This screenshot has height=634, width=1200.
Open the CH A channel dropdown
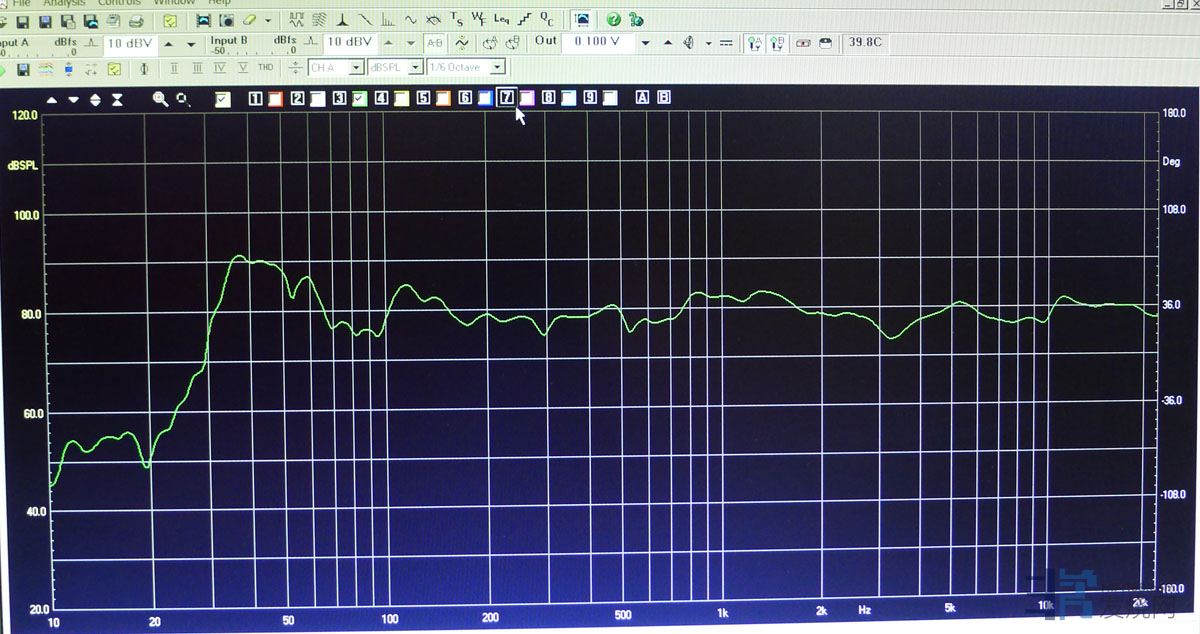pyautogui.click(x=336, y=68)
